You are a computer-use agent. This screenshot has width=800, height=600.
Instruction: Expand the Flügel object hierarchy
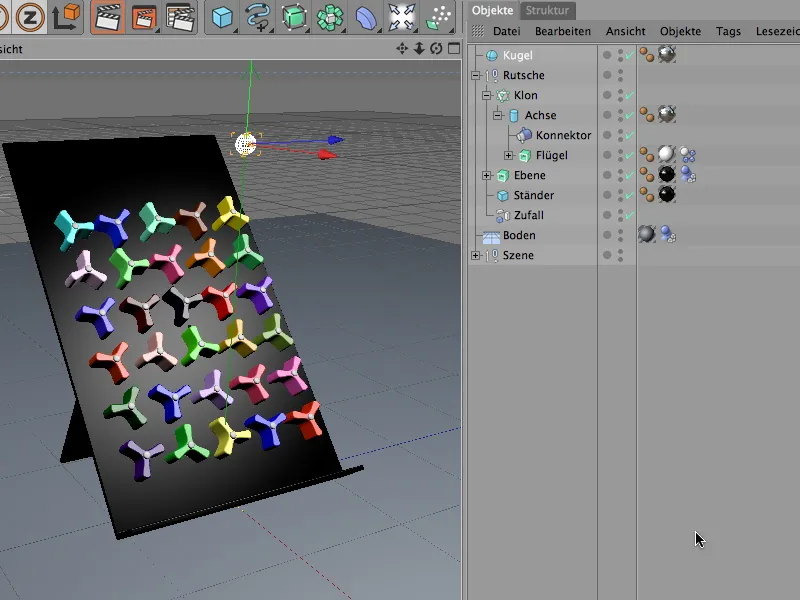pos(508,155)
